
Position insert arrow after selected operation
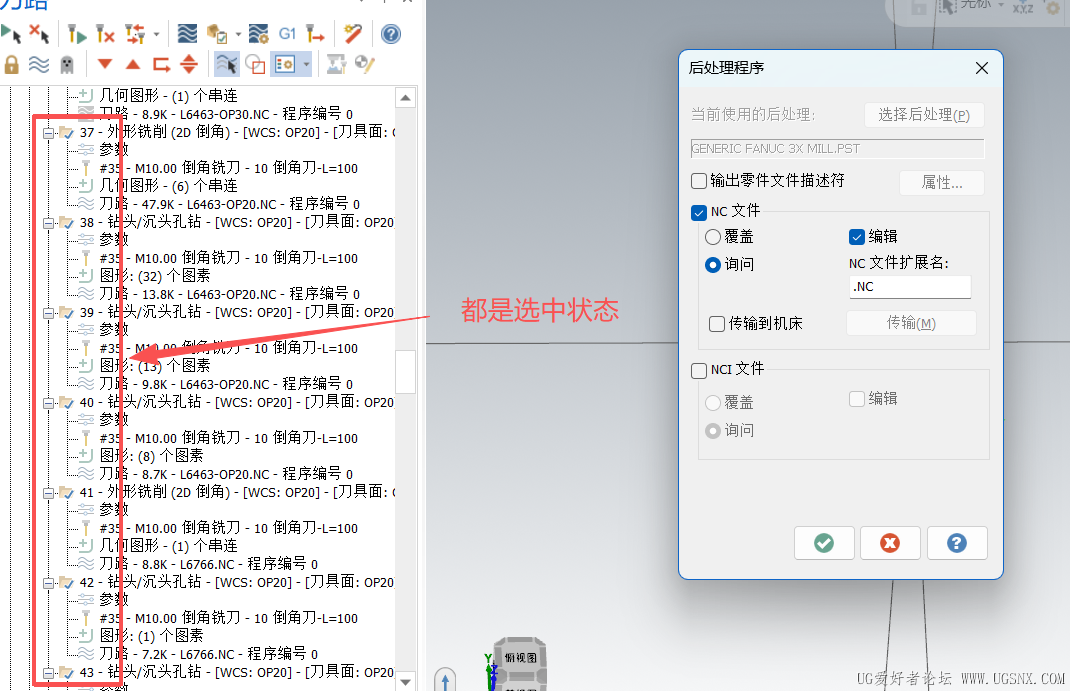click(x=161, y=65)
